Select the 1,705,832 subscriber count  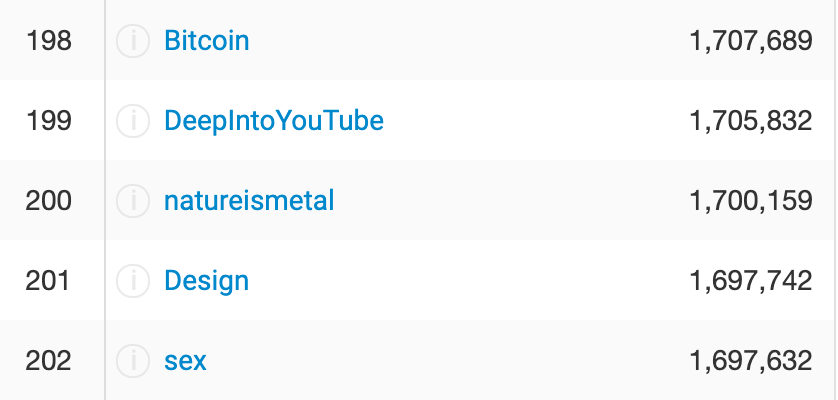[x=751, y=121]
